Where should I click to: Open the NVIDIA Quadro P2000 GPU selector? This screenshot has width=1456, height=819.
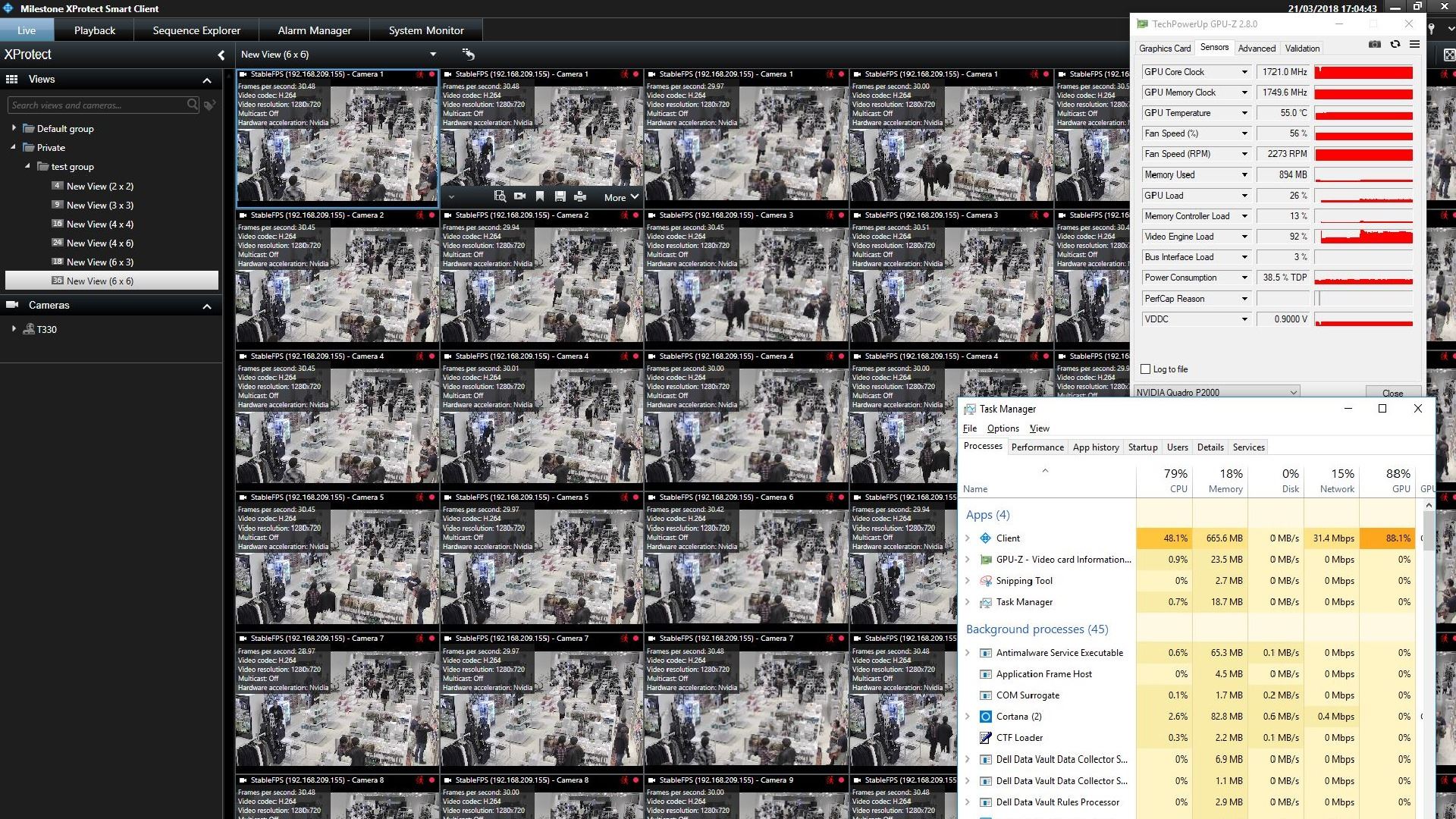(1216, 392)
